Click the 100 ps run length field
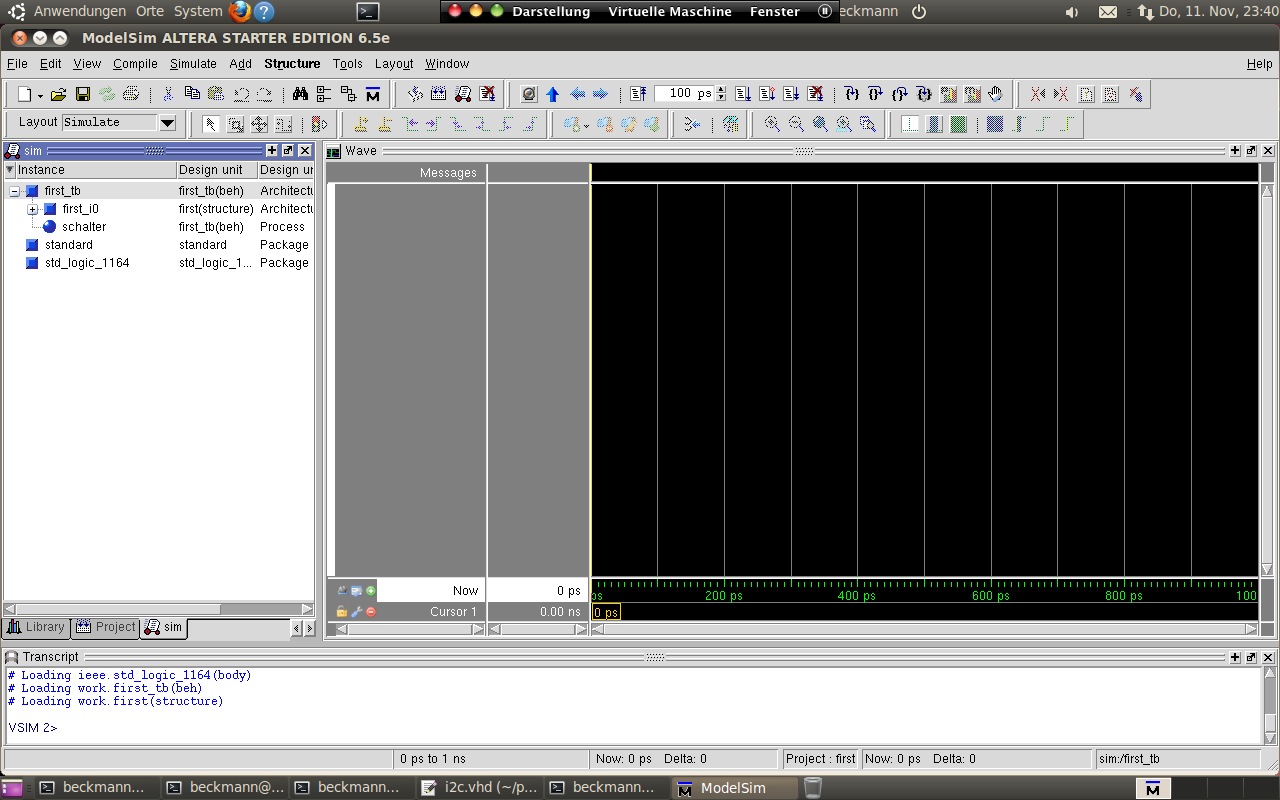Screen dimensions: 1280x800 tap(684, 94)
